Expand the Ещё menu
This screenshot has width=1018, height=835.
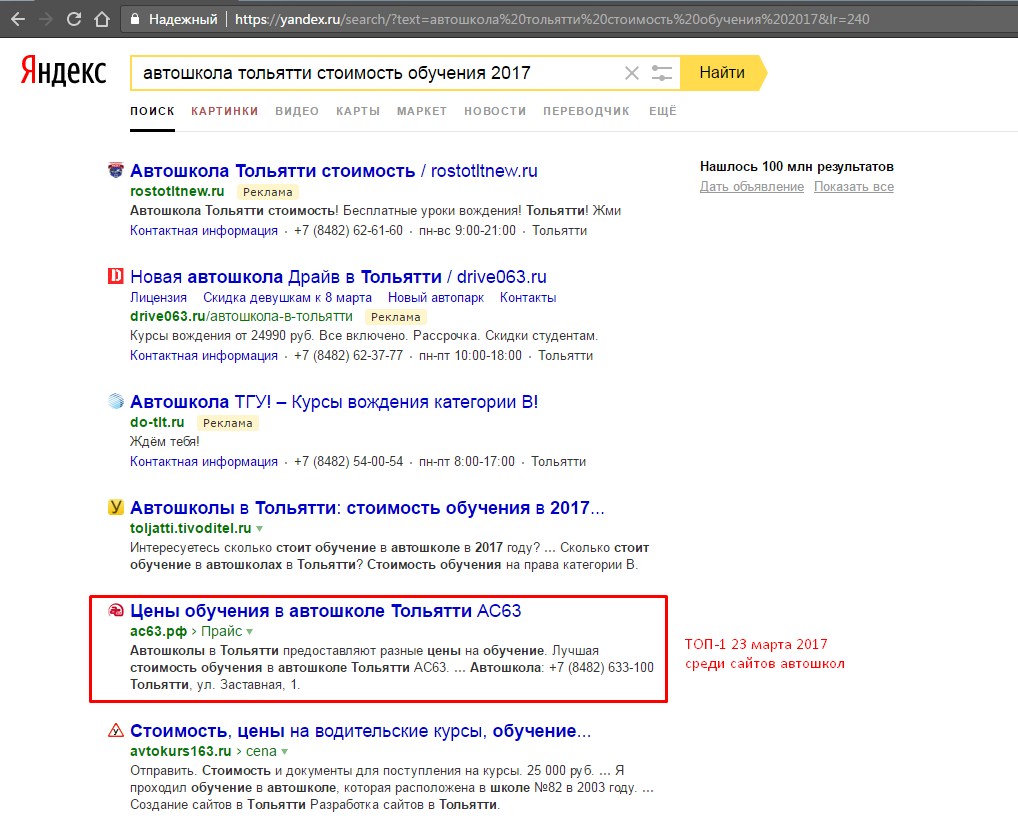pos(662,111)
